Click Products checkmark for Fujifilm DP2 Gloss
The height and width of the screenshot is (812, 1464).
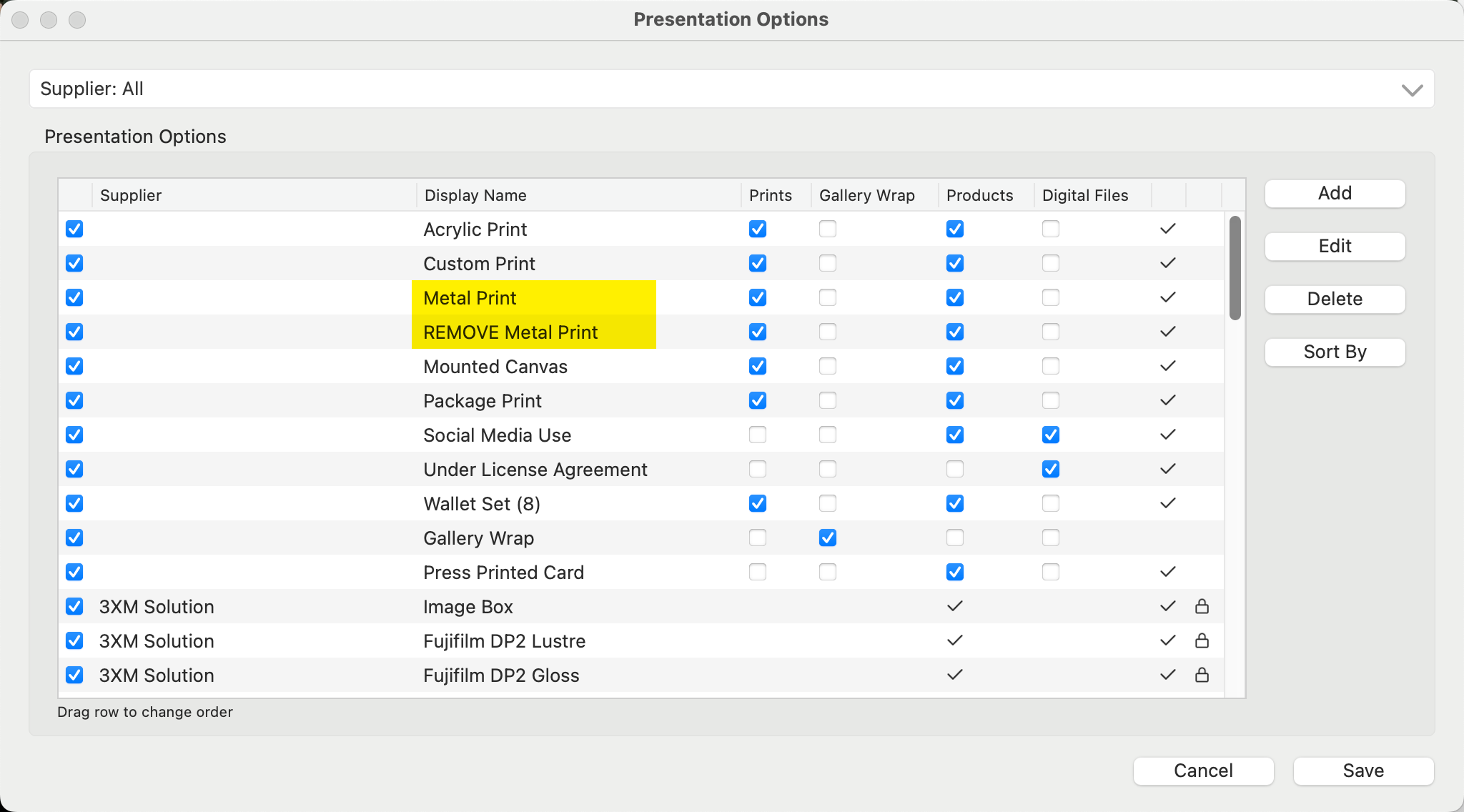pos(954,675)
